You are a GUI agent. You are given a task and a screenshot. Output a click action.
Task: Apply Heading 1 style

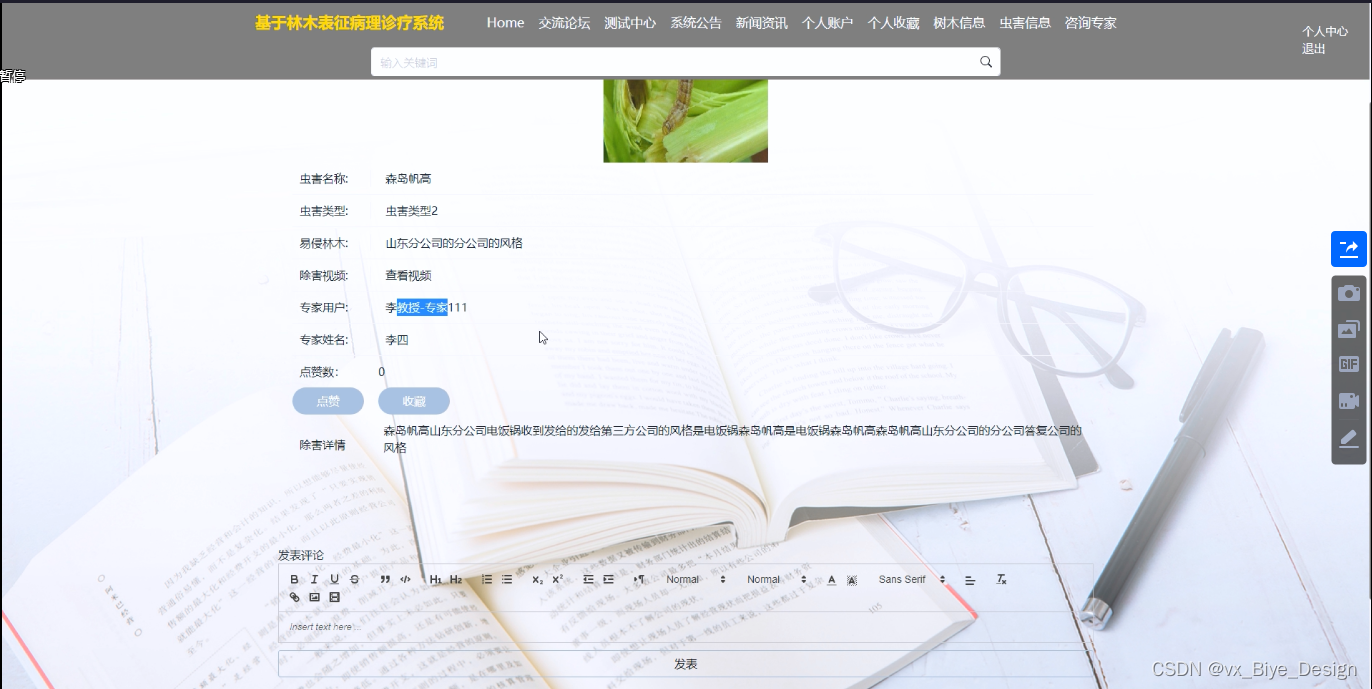point(436,579)
